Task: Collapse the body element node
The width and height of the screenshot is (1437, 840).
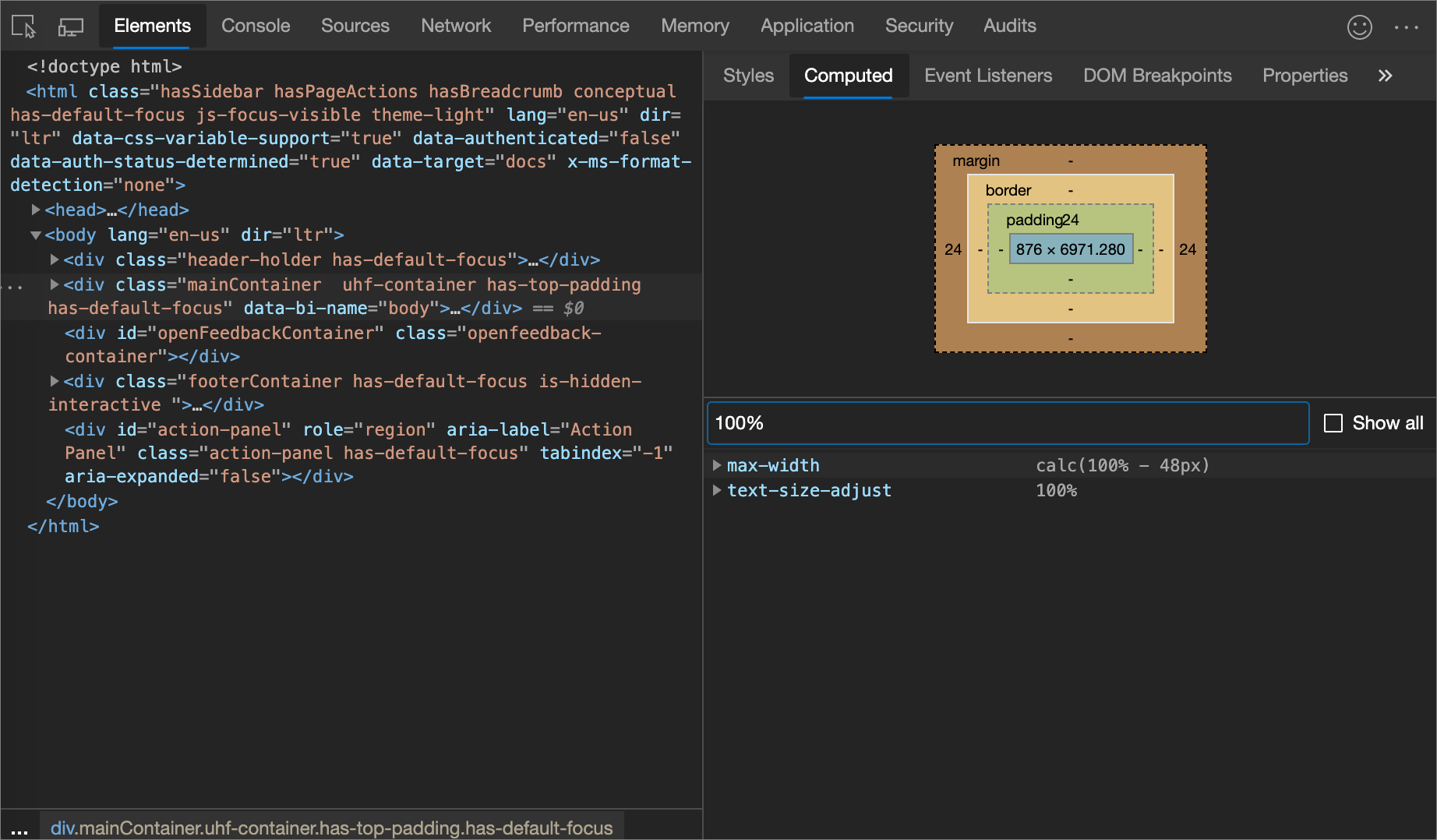Action: (x=36, y=235)
